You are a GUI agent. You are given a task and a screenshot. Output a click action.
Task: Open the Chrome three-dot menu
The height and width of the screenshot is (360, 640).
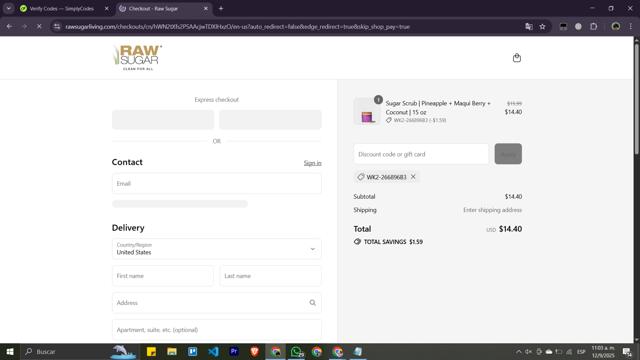point(631,27)
